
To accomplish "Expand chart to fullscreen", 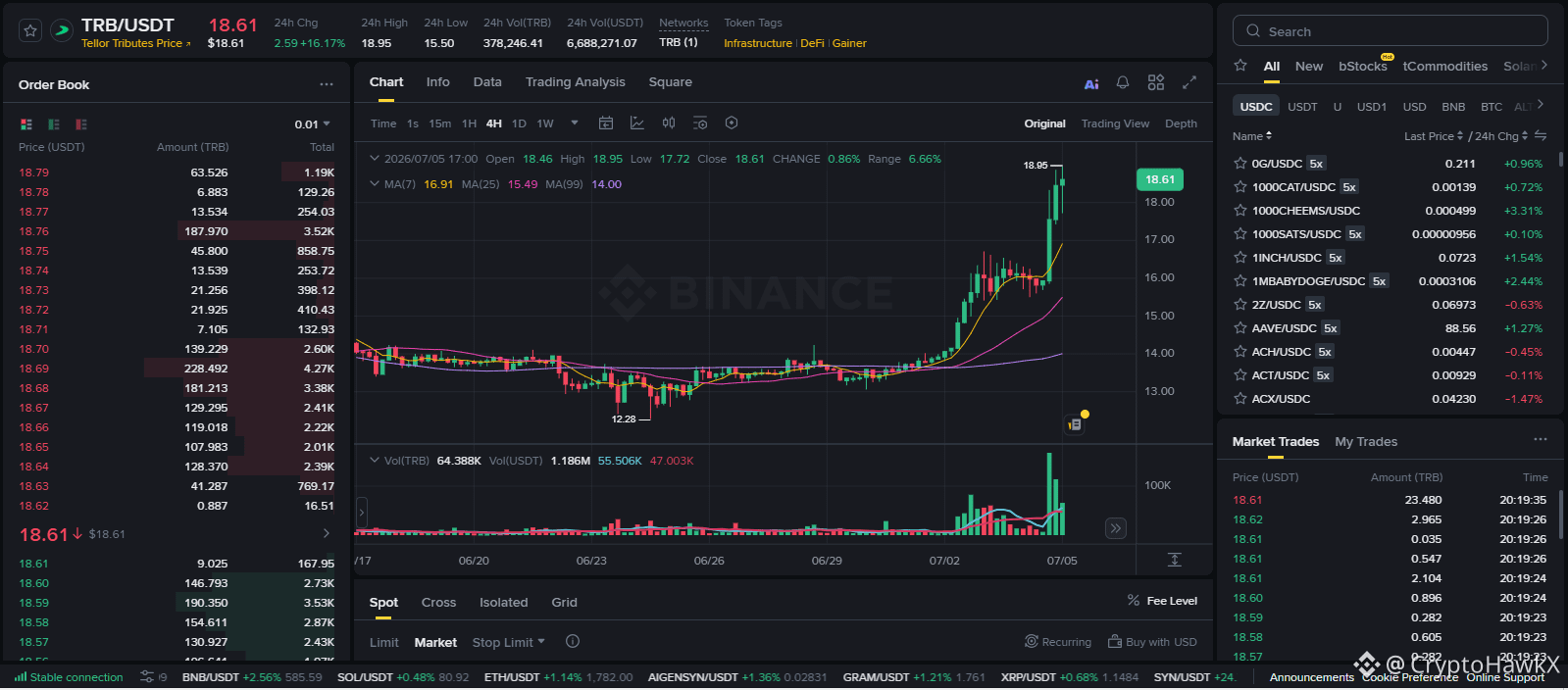I will (1189, 82).
